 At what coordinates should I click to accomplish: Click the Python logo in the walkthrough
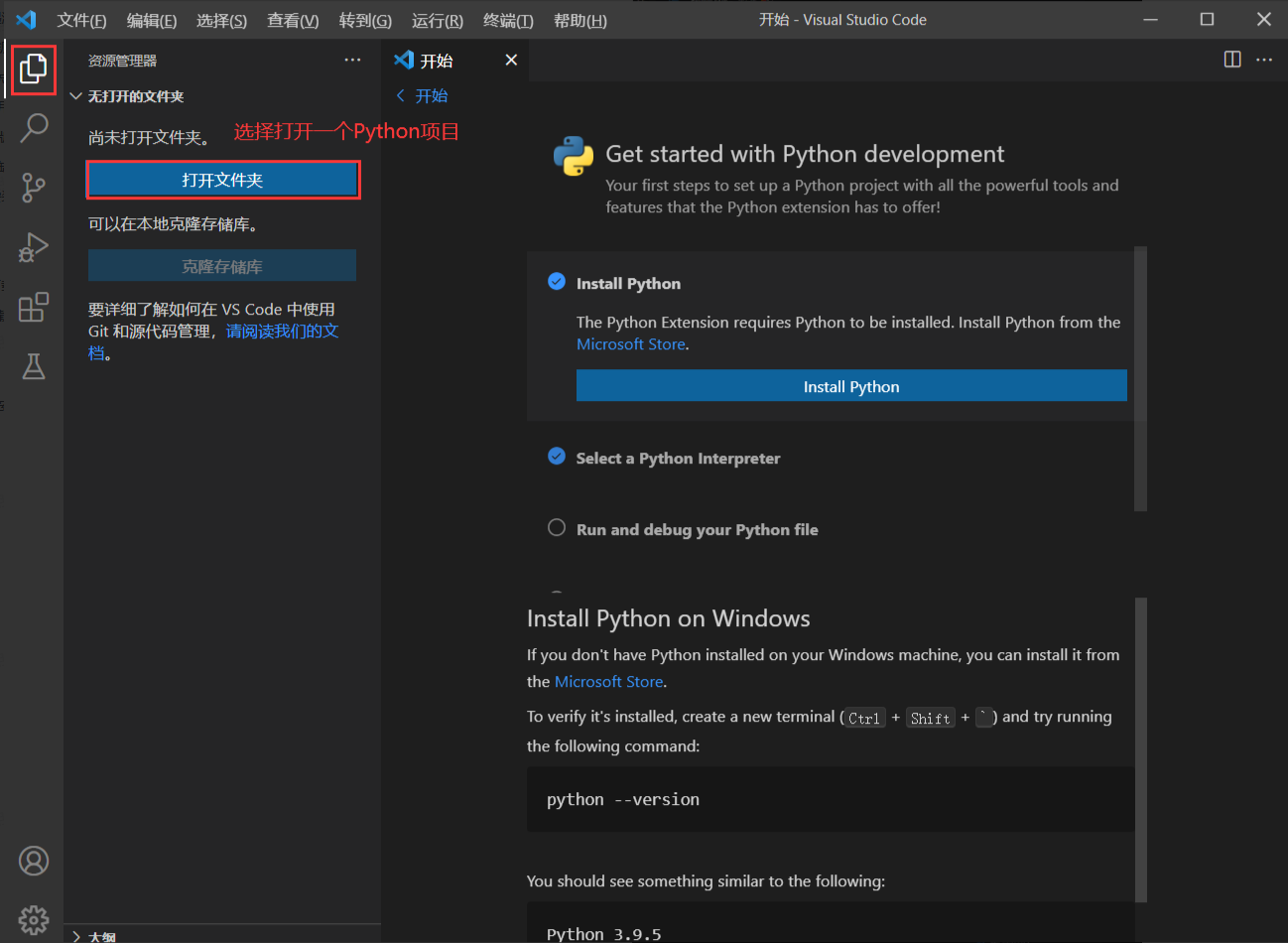coord(574,157)
